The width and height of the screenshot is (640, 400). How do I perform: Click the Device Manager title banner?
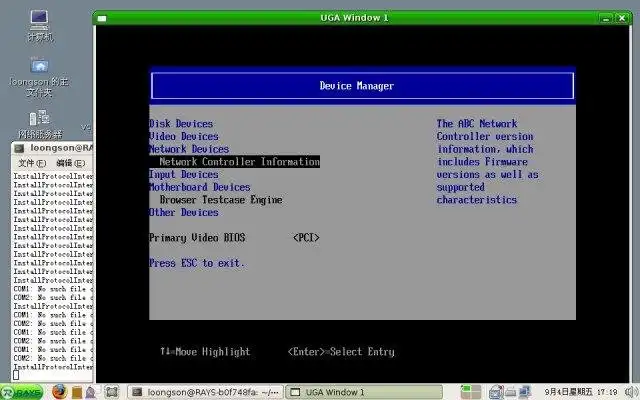pos(362,86)
